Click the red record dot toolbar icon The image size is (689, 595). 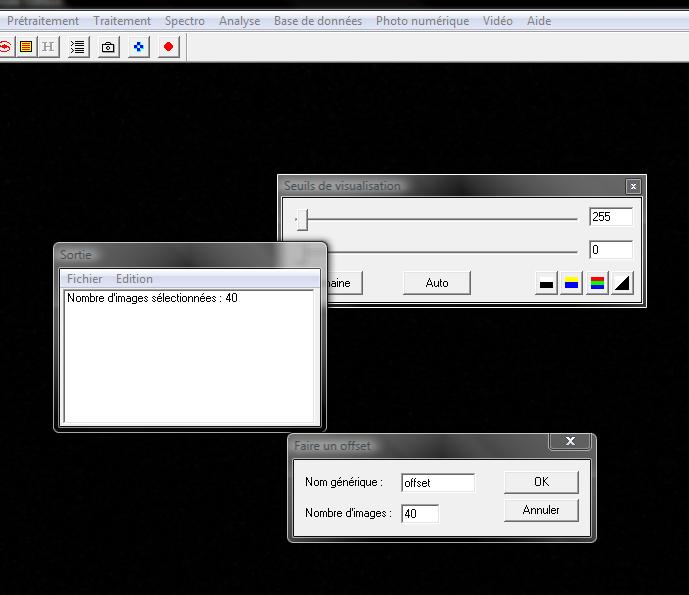tap(168, 47)
